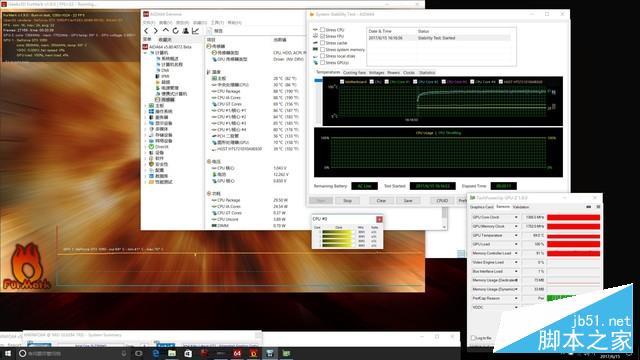Switch to the Cooling Fans tab
The width and height of the screenshot is (640, 360).
pos(354,72)
